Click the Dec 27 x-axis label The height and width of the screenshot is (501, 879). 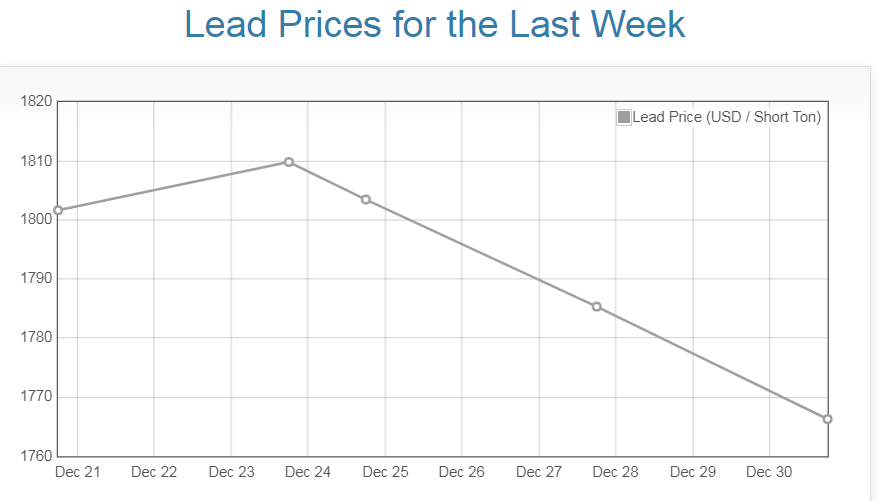[x=539, y=472]
